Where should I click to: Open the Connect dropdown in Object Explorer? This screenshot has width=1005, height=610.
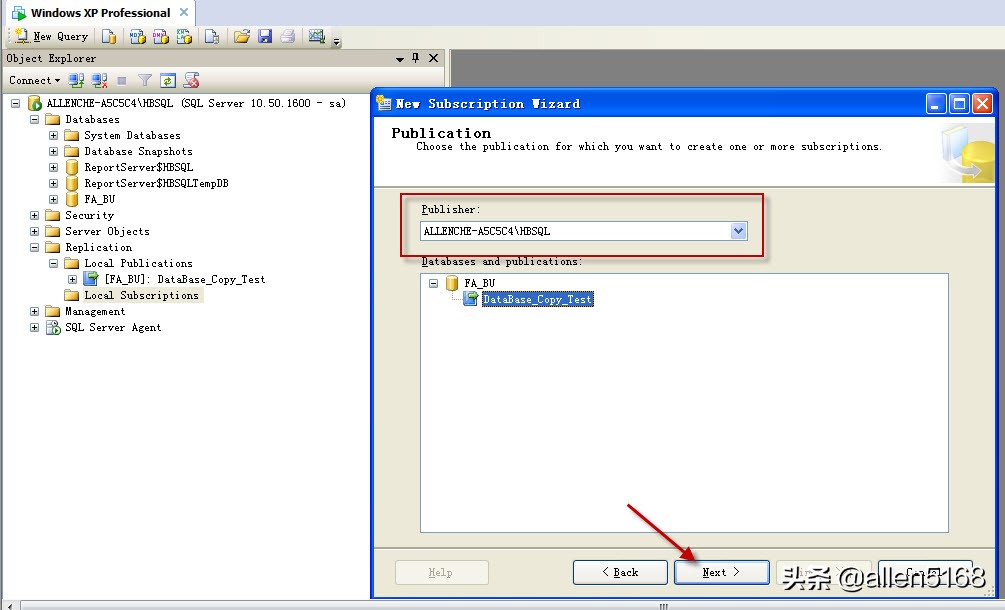click(35, 81)
